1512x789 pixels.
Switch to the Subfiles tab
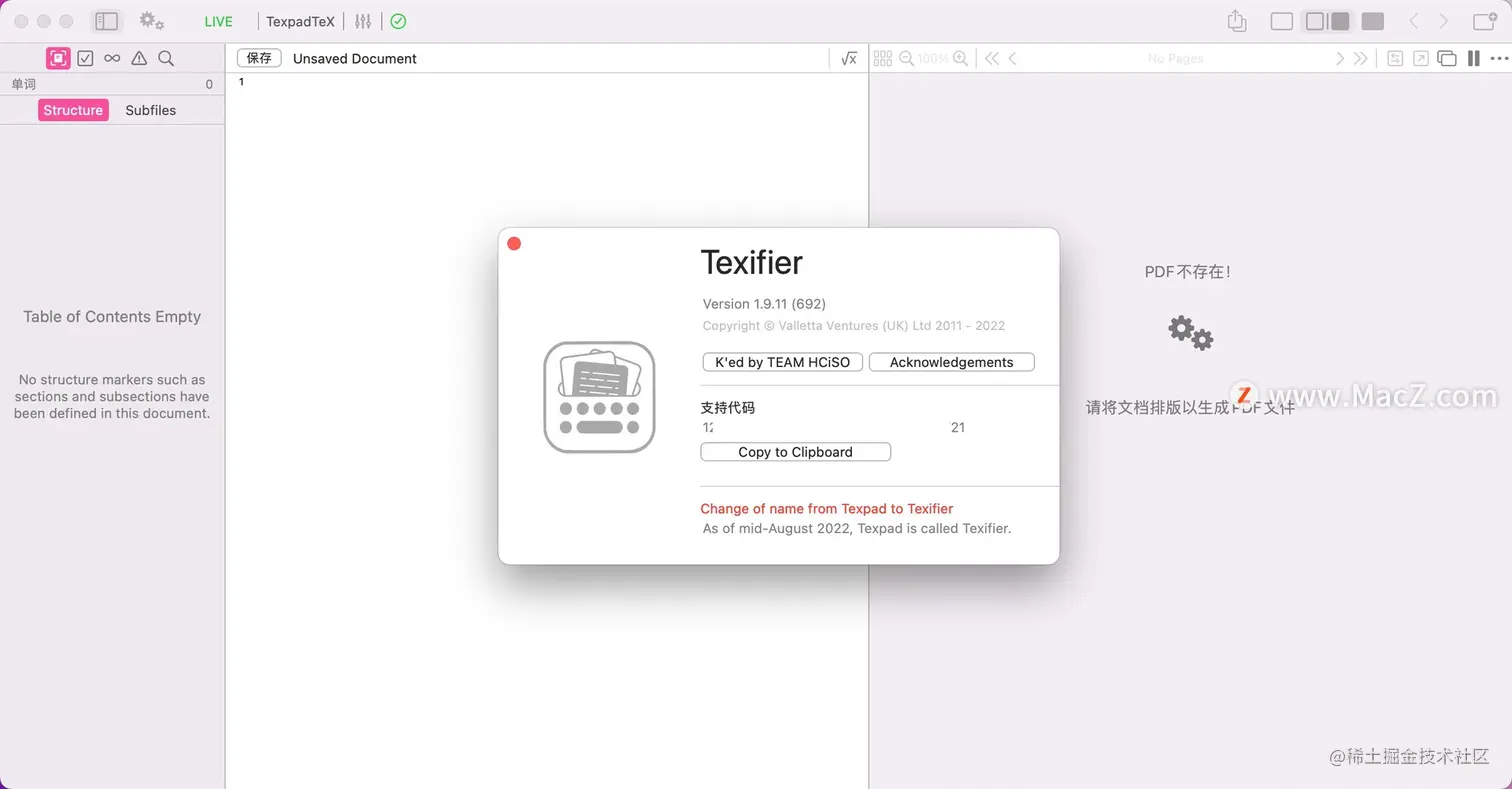[x=151, y=110]
